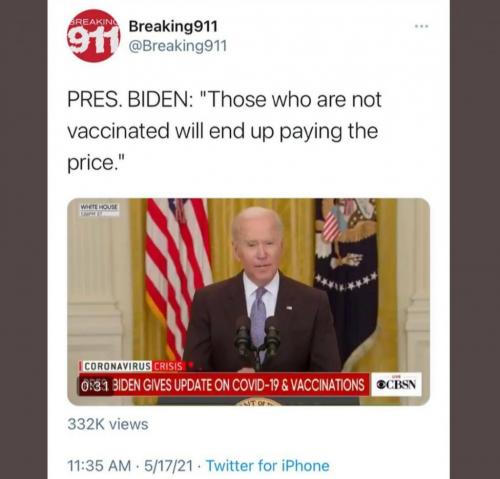
Task: Click the 5/17/21 date
Action: click(x=168, y=466)
